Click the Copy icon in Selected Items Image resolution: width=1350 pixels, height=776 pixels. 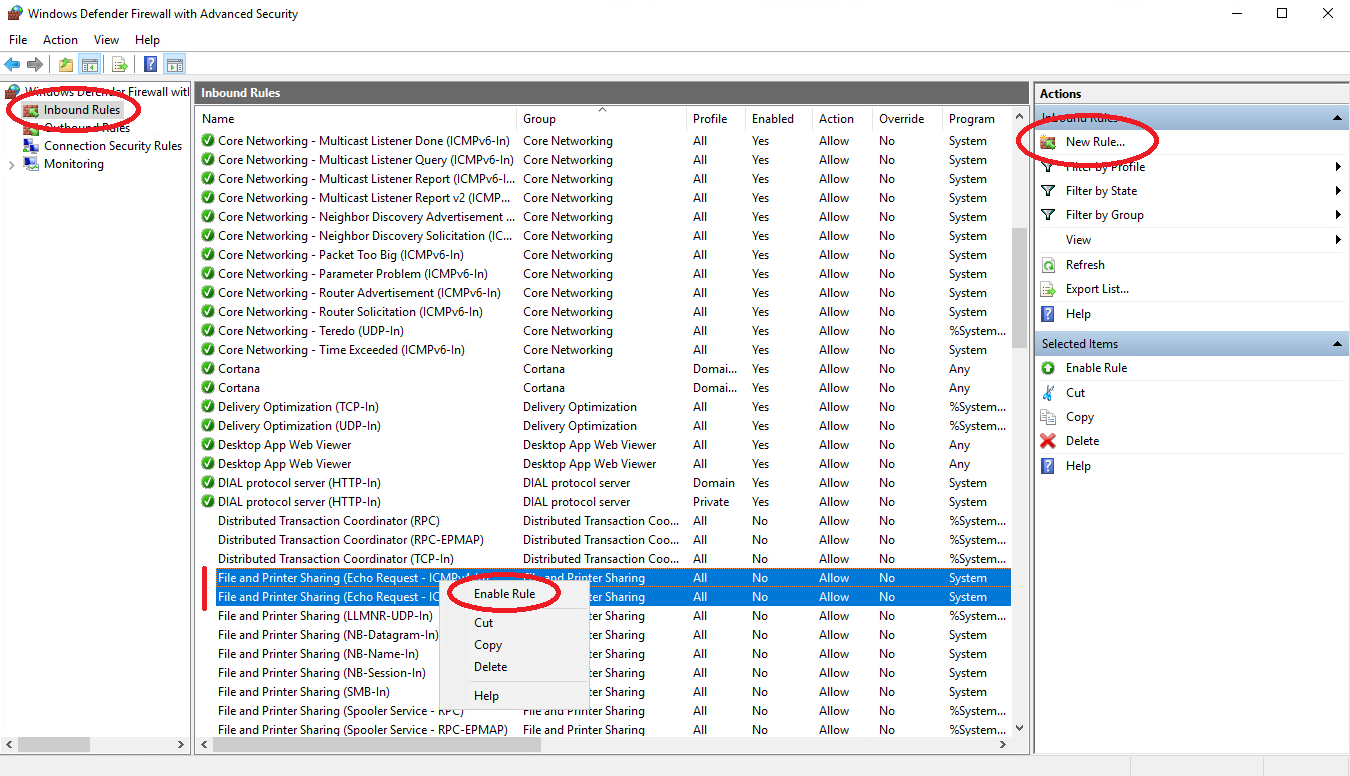point(1048,417)
